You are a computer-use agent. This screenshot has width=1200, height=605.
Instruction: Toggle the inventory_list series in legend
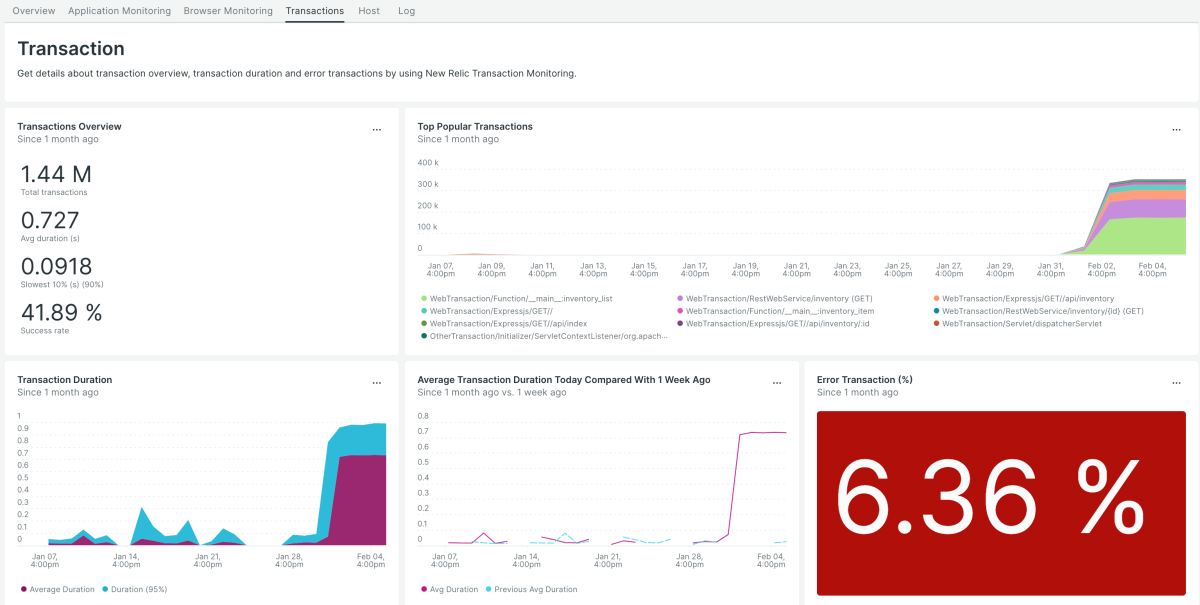coord(520,298)
